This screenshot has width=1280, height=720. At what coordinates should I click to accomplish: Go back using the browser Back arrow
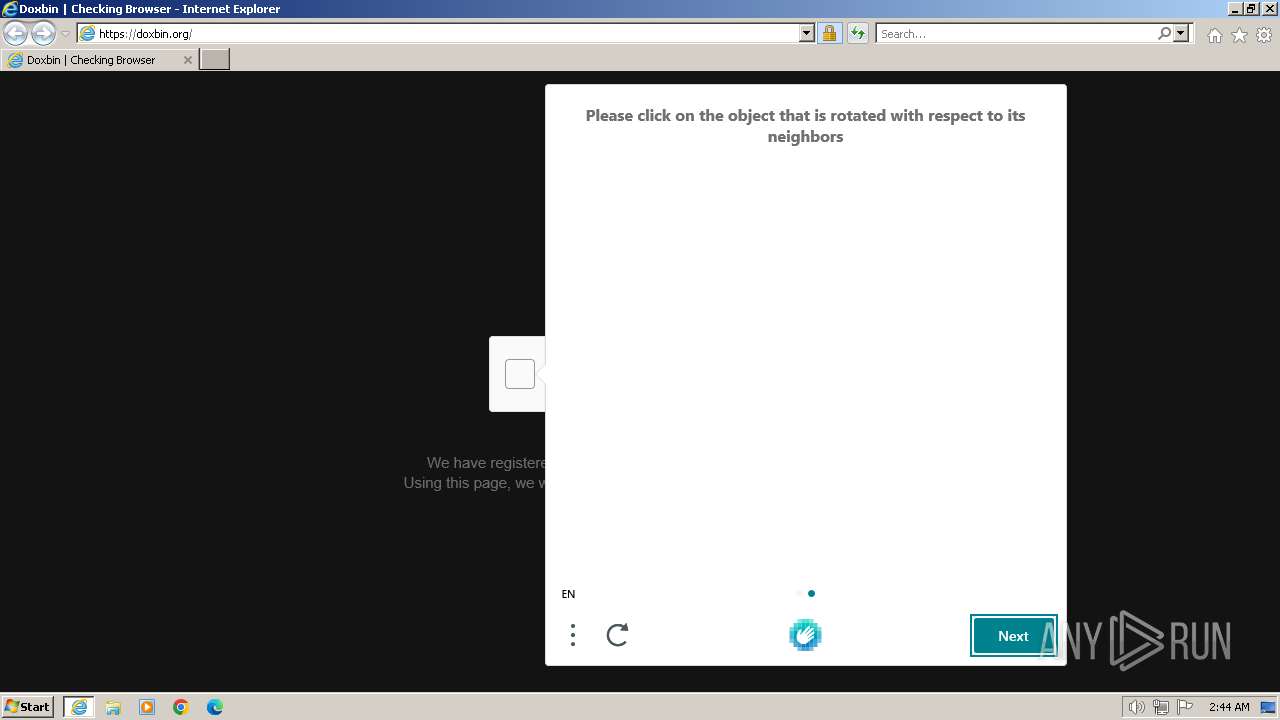[15, 33]
